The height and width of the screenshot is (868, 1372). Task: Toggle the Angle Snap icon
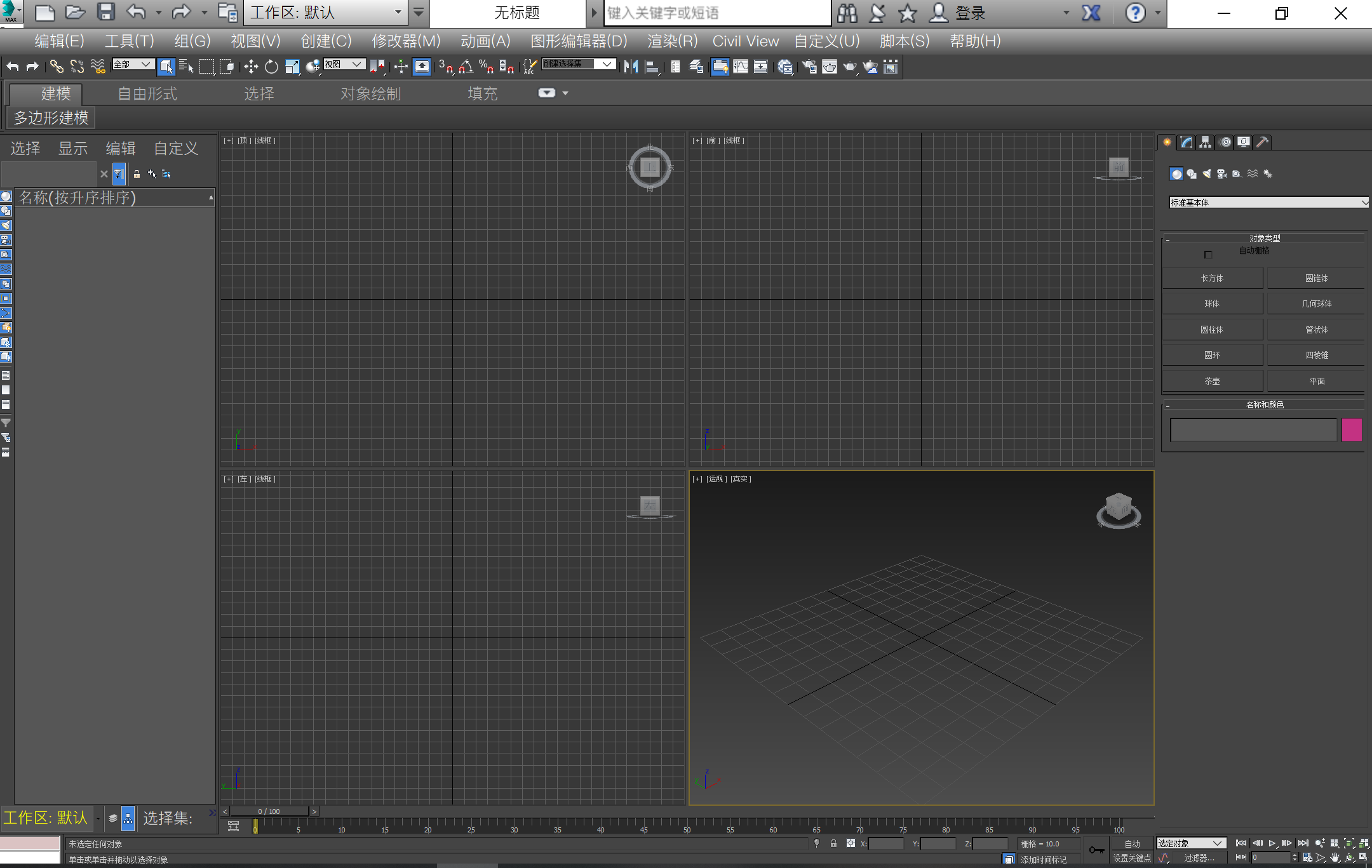tap(466, 67)
